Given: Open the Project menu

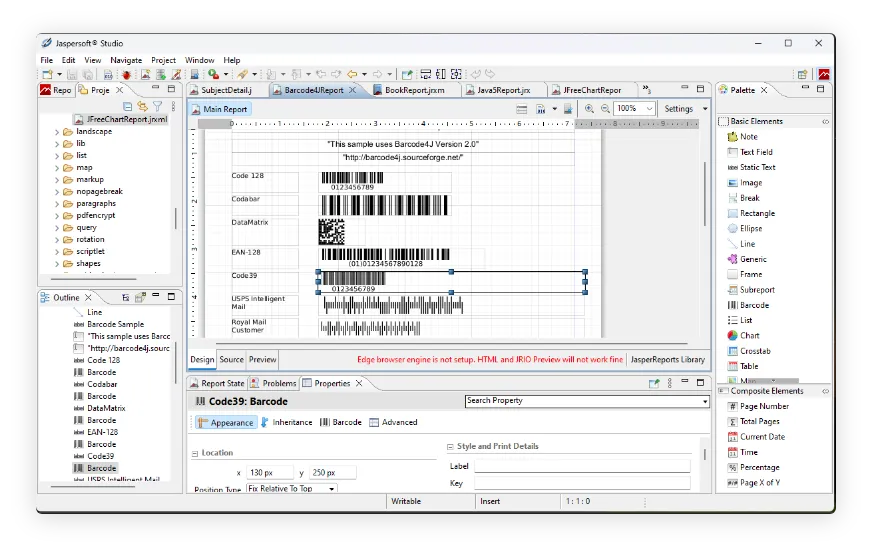Looking at the screenshot, I should 164,60.
